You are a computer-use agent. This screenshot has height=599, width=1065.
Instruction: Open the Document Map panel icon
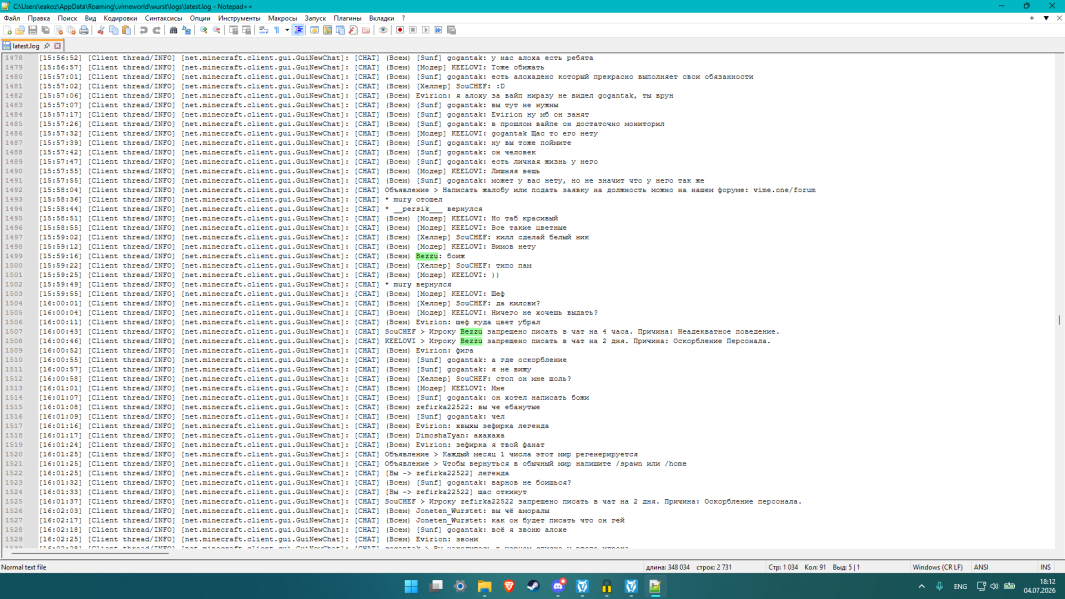point(327,30)
